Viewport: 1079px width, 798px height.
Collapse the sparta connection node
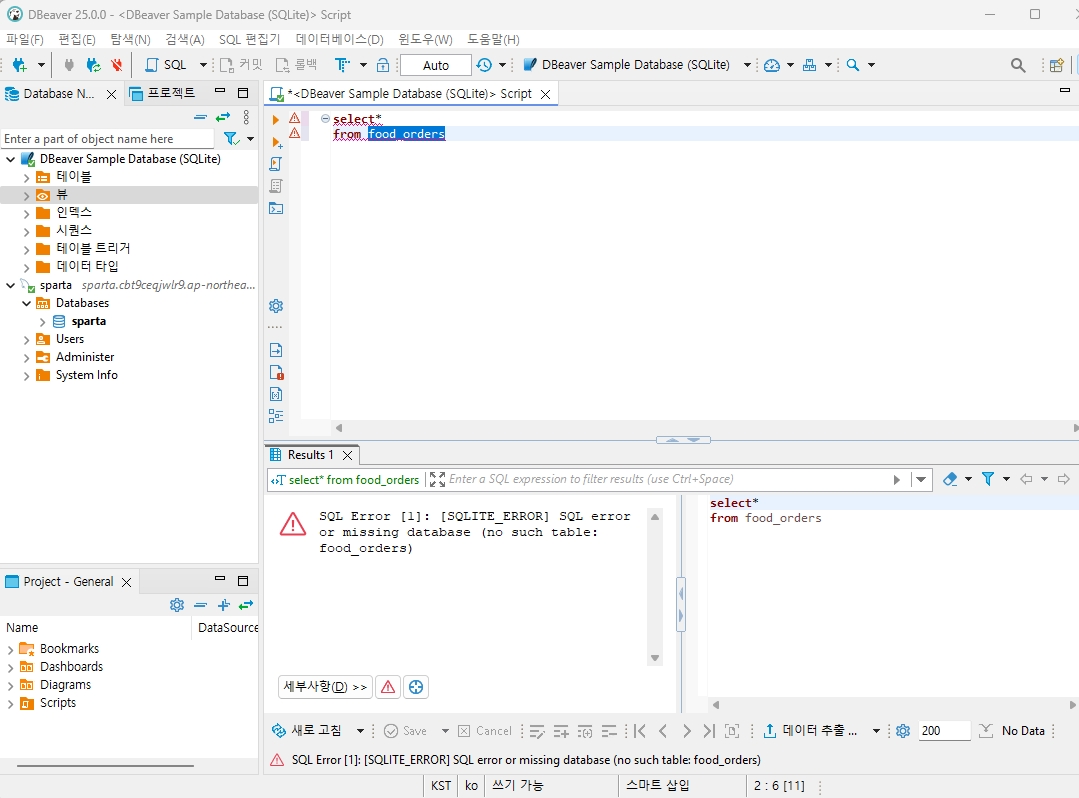tap(10, 285)
